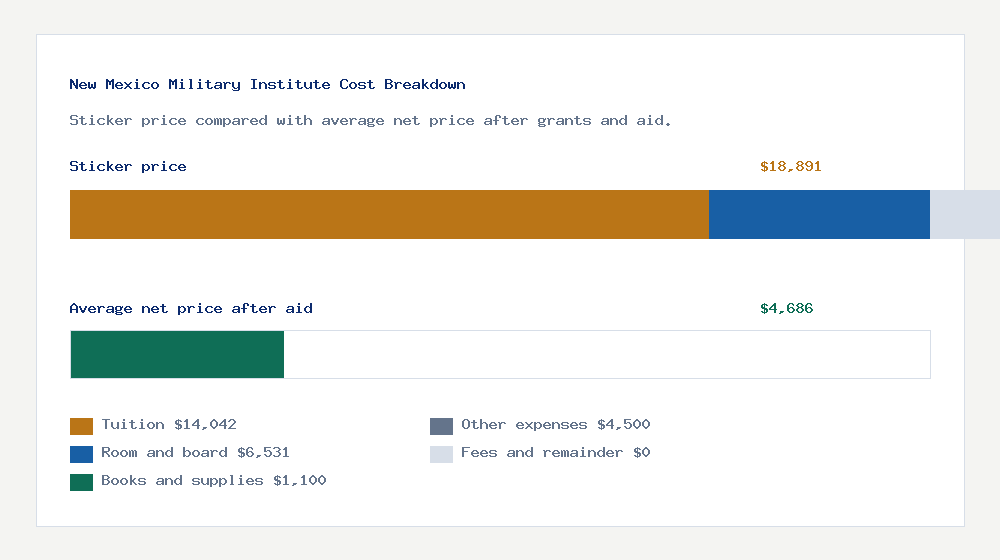1000x560 pixels.
Task: Click the Room and board $6,531 text
Action: (x=195, y=452)
